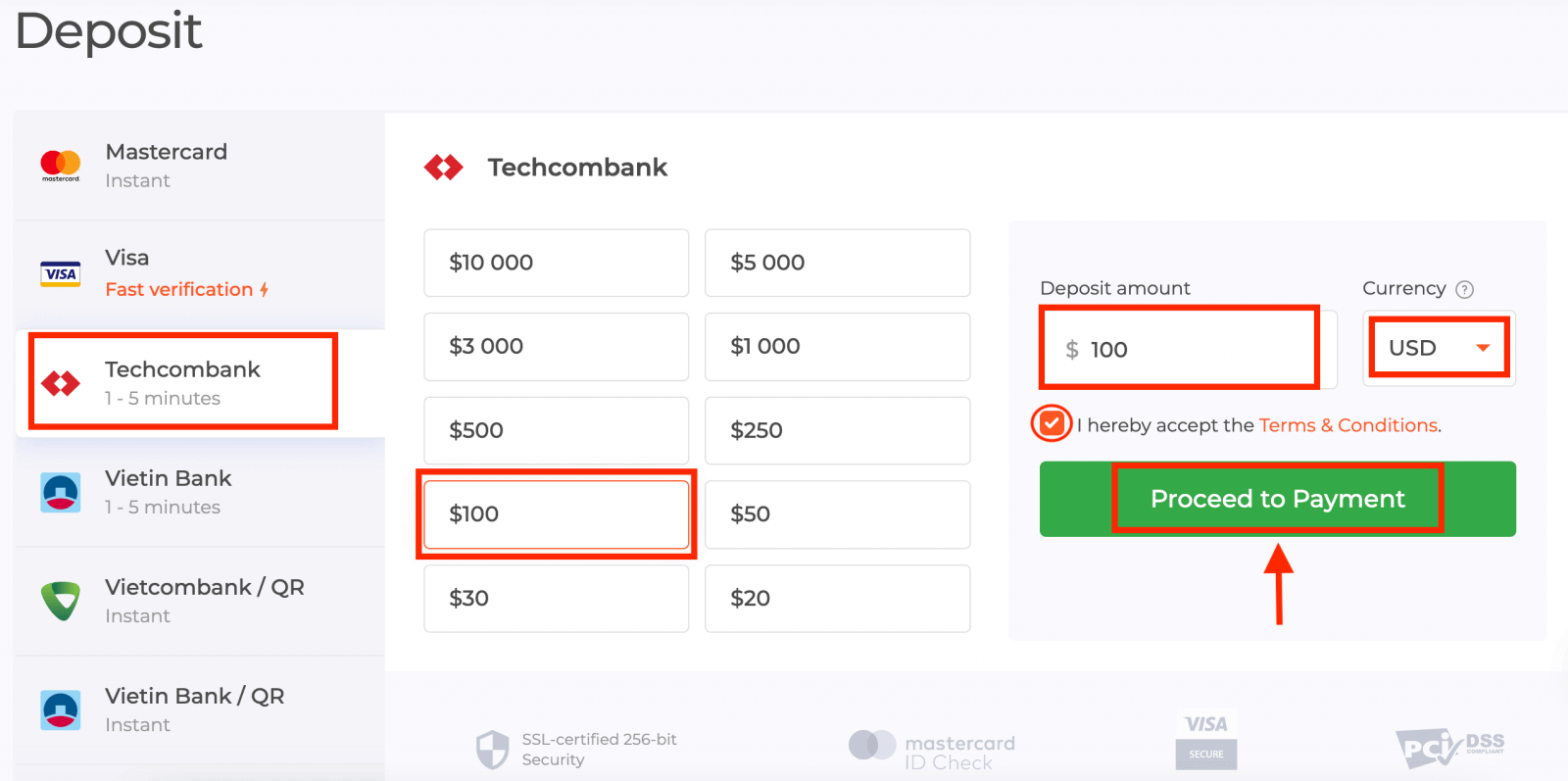Screen dimensions: 1568x781
Task: Click the orange dropdown arrow beside USD
Action: pos(1483,348)
